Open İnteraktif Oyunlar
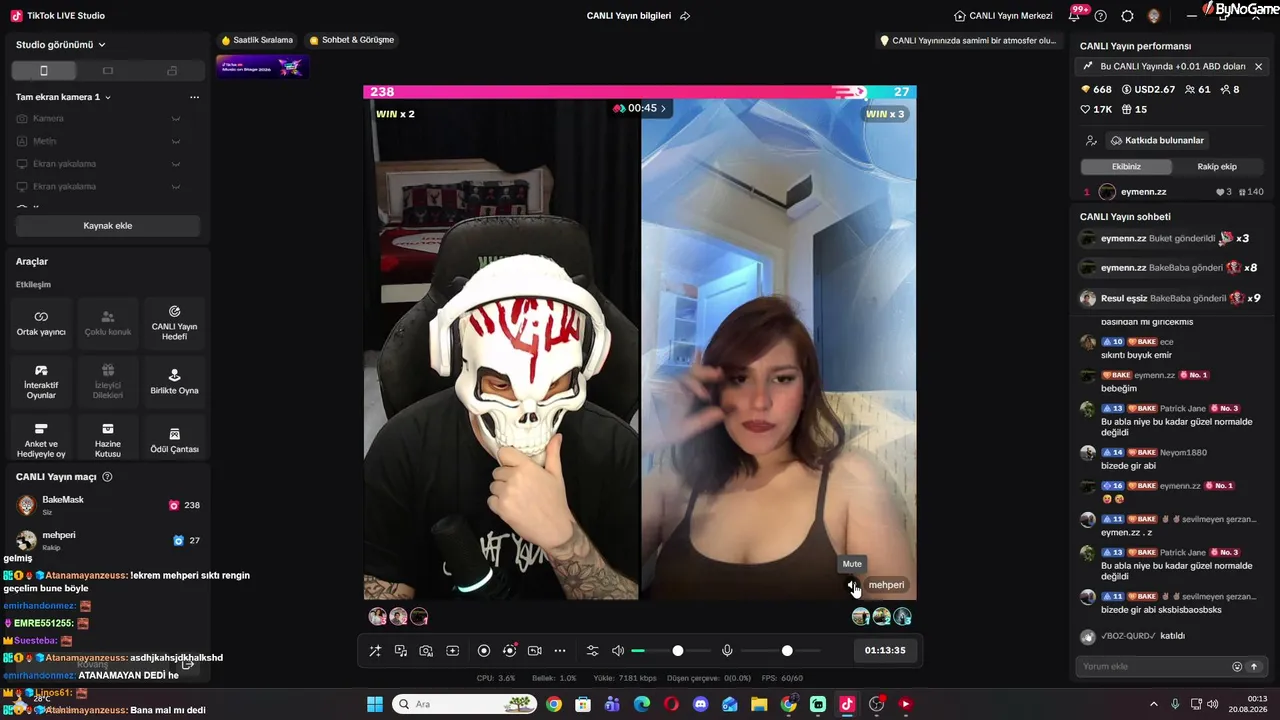The image size is (1280, 720). click(x=41, y=382)
